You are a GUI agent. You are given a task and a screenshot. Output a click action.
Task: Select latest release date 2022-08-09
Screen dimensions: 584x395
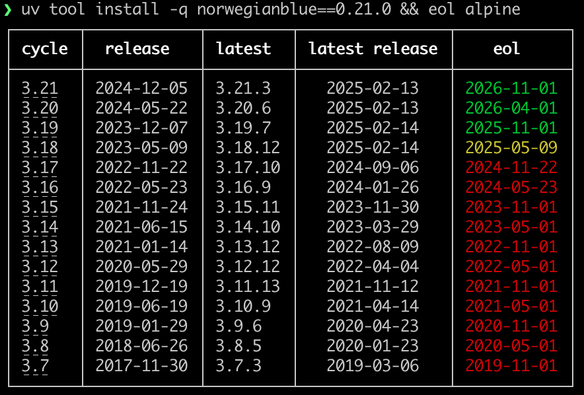[373, 247]
